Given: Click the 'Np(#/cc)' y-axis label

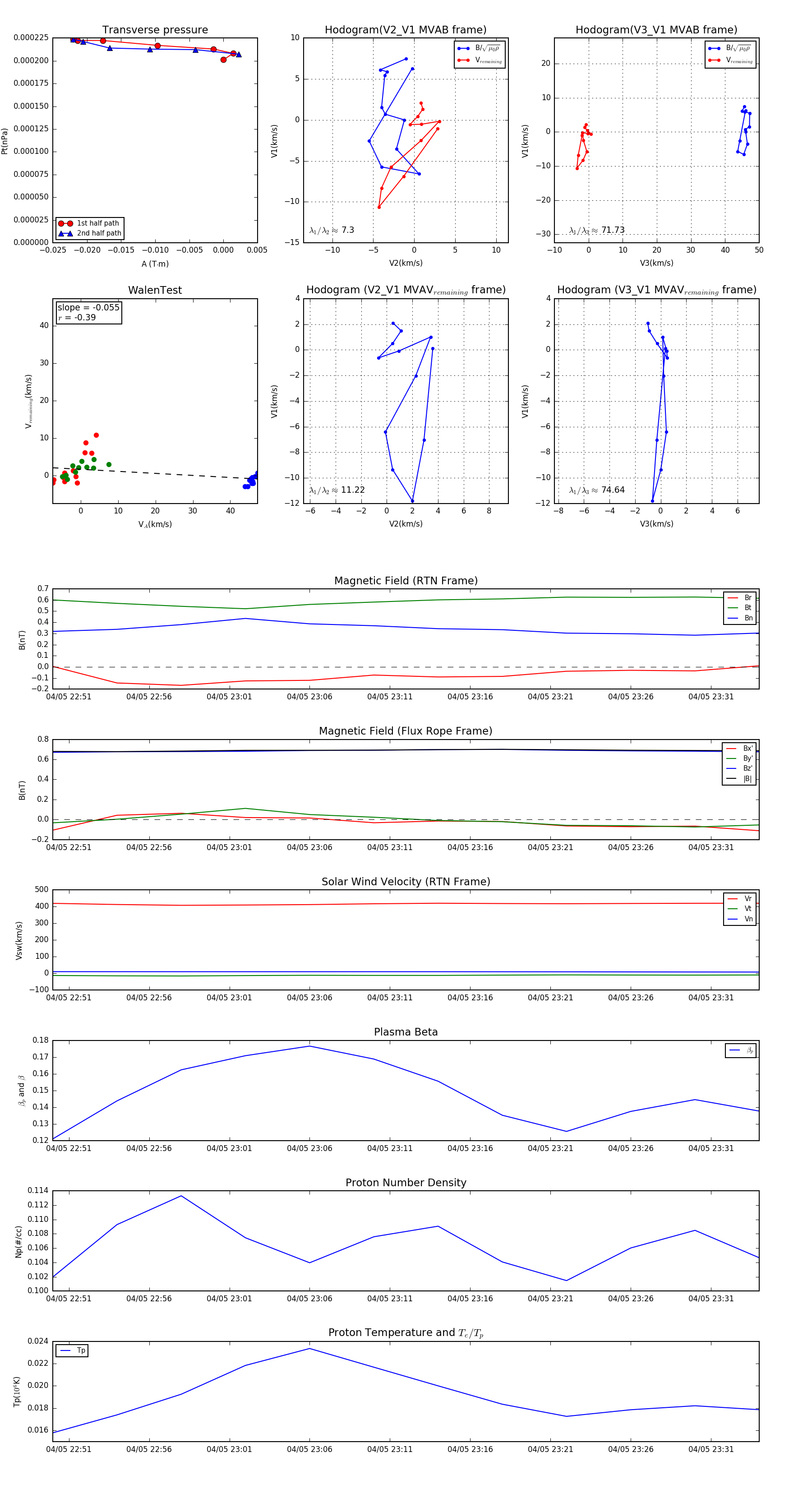Looking at the screenshot, I should [x=18, y=1242].
